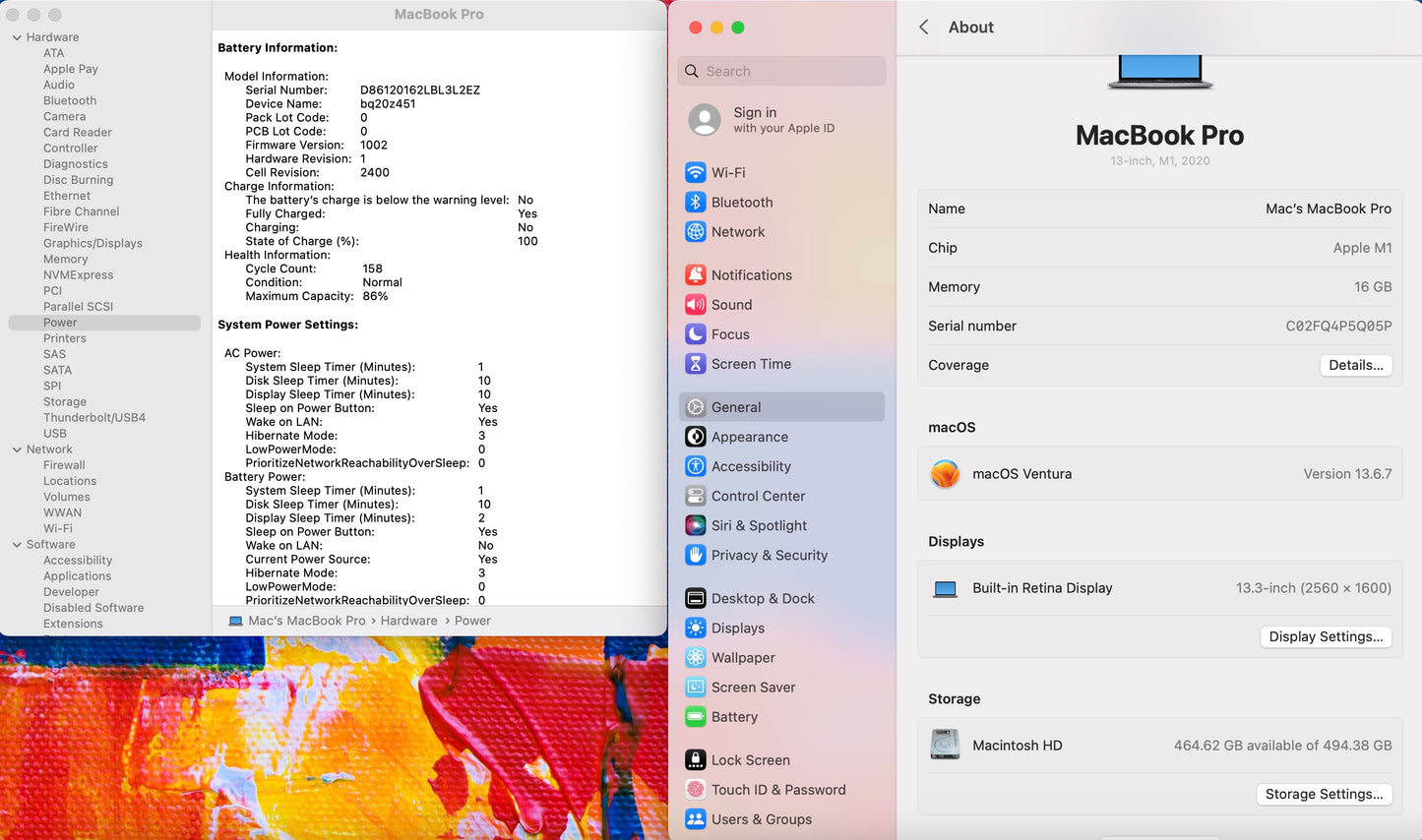Image resolution: width=1422 pixels, height=840 pixels.
Task: Select the Touch ID & Password fingerprint icon
Action: [x=696, y=790]
